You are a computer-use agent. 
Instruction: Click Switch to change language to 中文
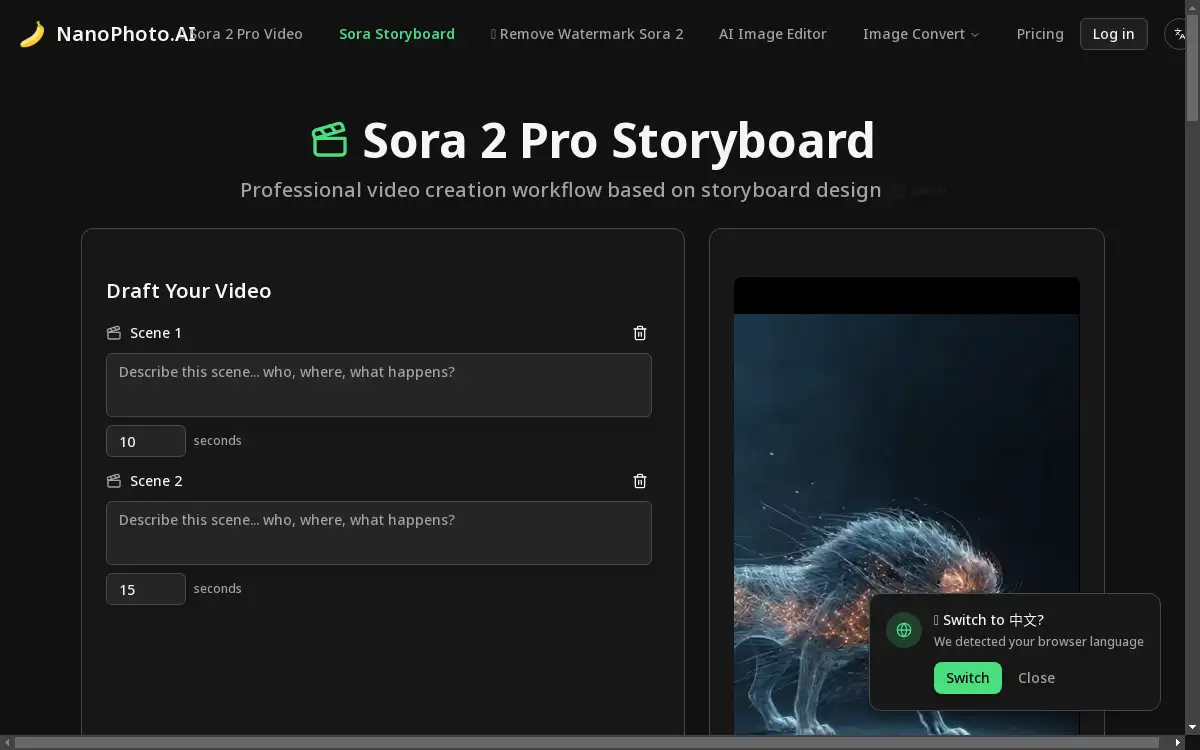[967, 678]
